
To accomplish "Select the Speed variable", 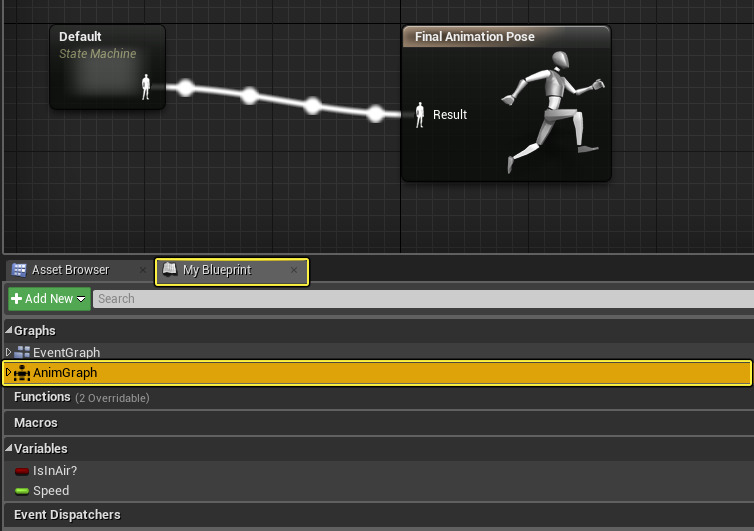I will point(379,491).
